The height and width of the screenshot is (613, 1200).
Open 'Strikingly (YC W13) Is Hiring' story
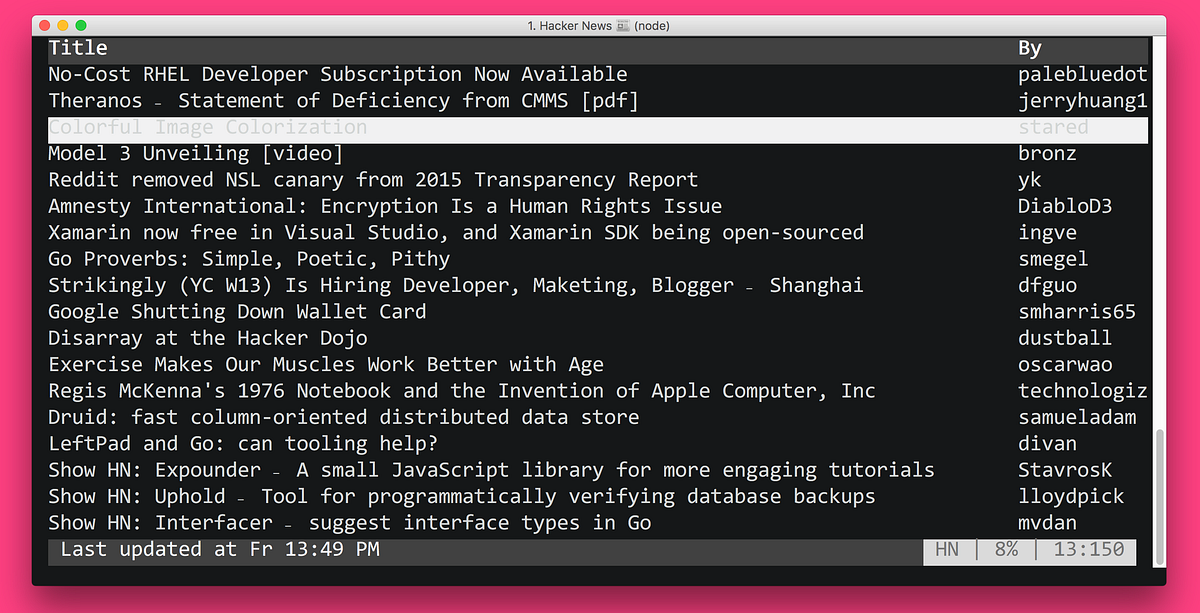point(456,285)
